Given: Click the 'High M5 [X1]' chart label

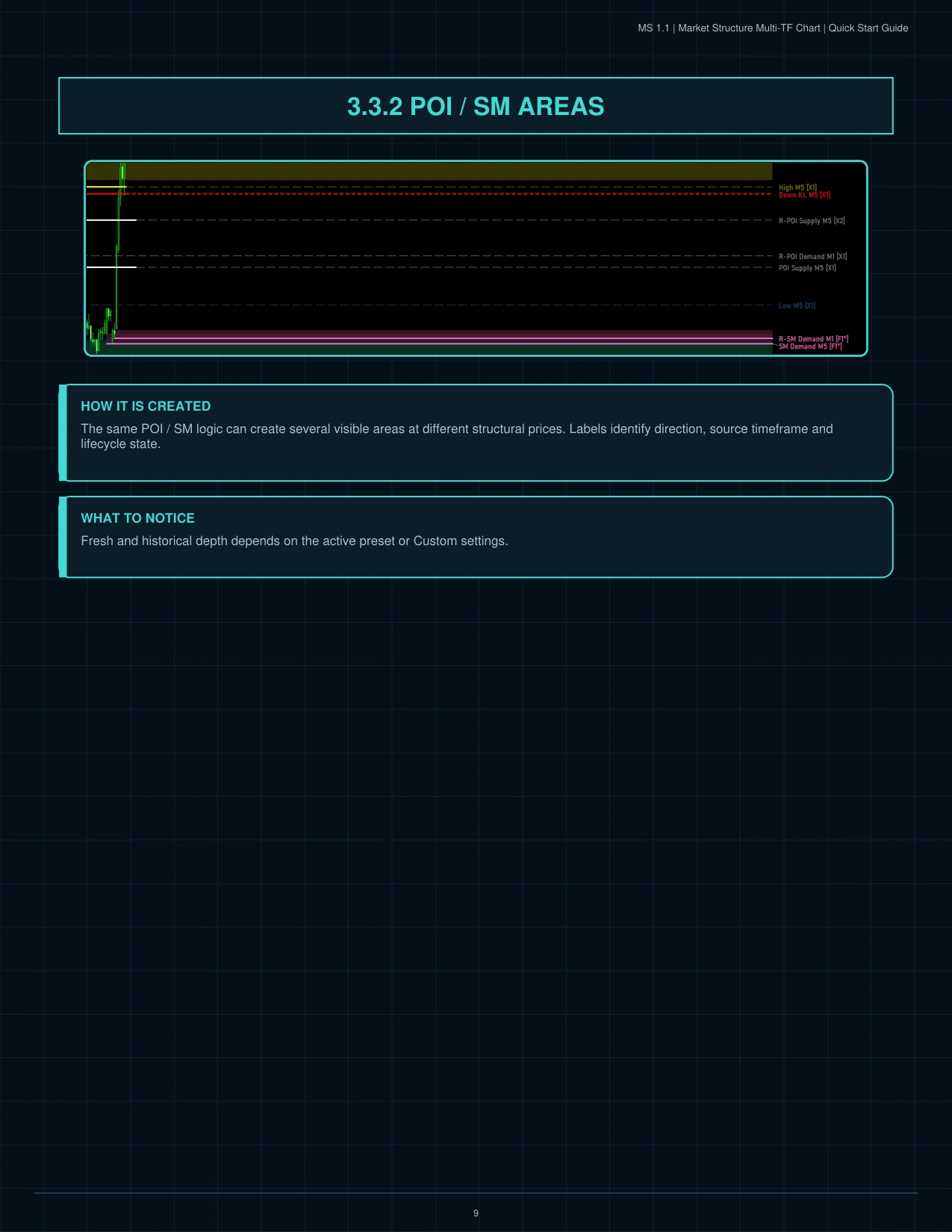Looking at the screenshot, I should (797, 187).
